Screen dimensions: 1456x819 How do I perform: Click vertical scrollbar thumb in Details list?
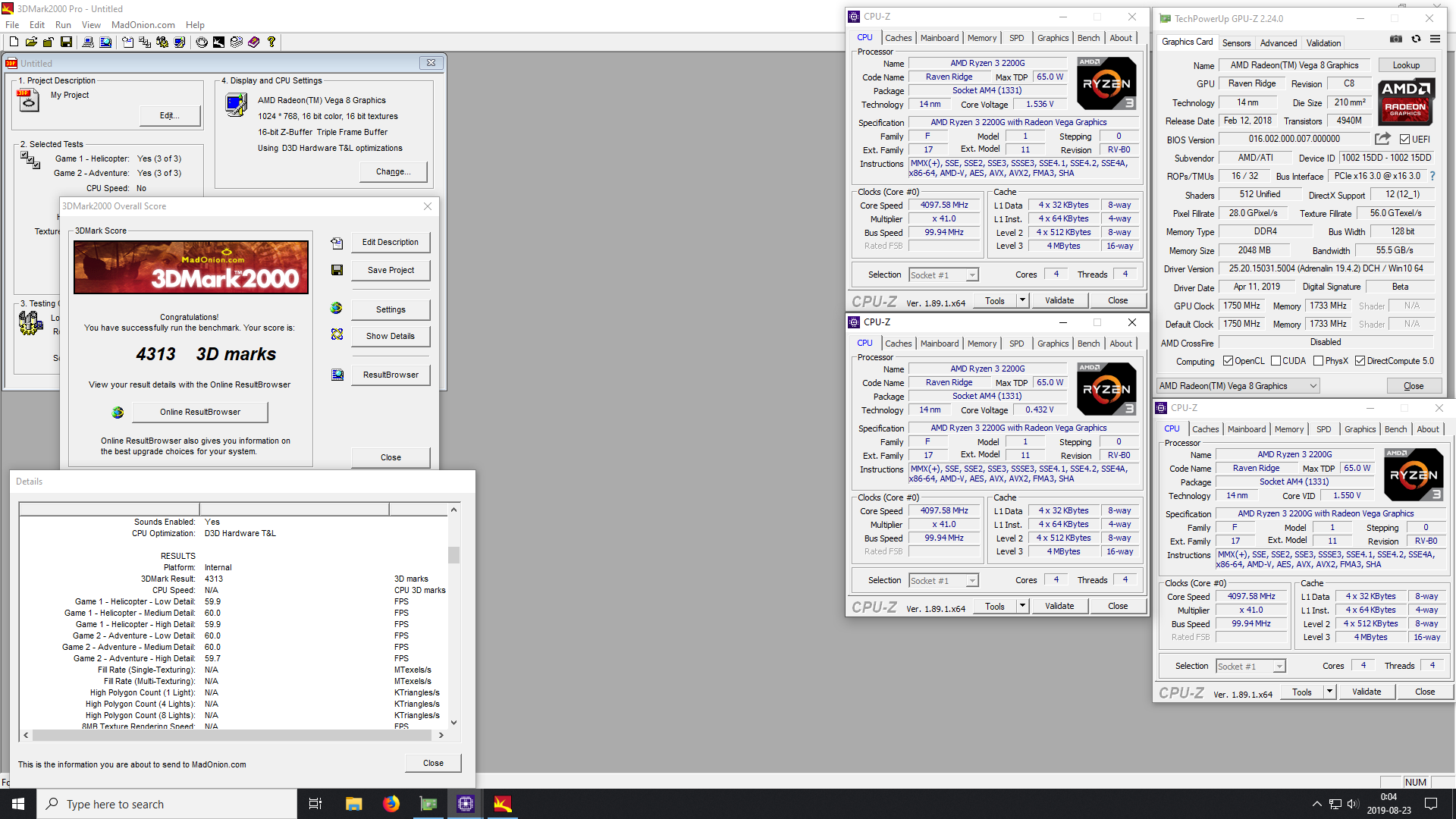453,555
